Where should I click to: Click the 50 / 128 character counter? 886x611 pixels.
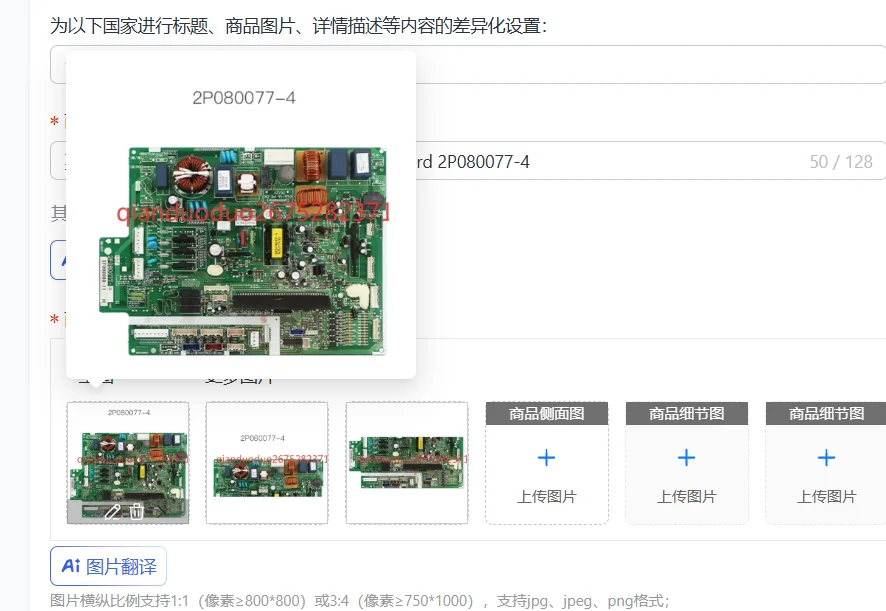(x=841, y=162)
